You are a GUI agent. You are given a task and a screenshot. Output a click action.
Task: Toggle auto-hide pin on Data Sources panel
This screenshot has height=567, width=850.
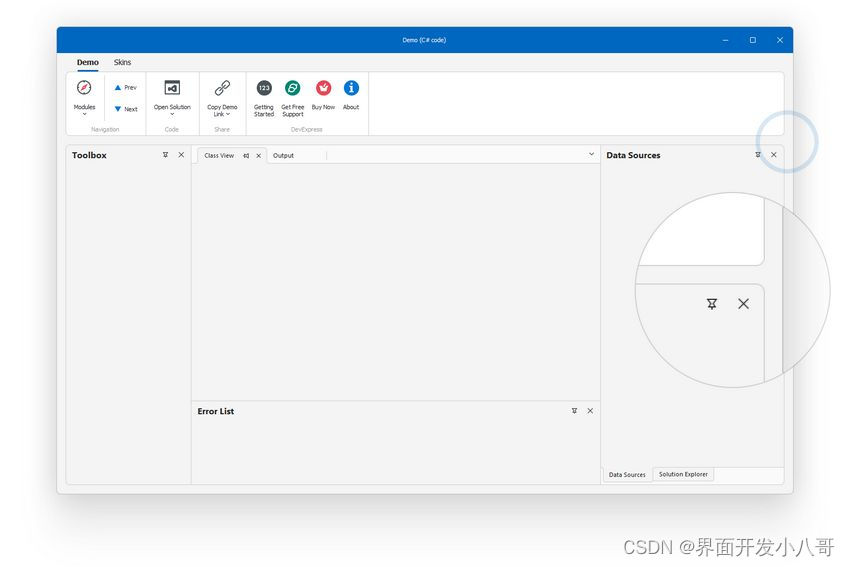[x=758, y=155]
